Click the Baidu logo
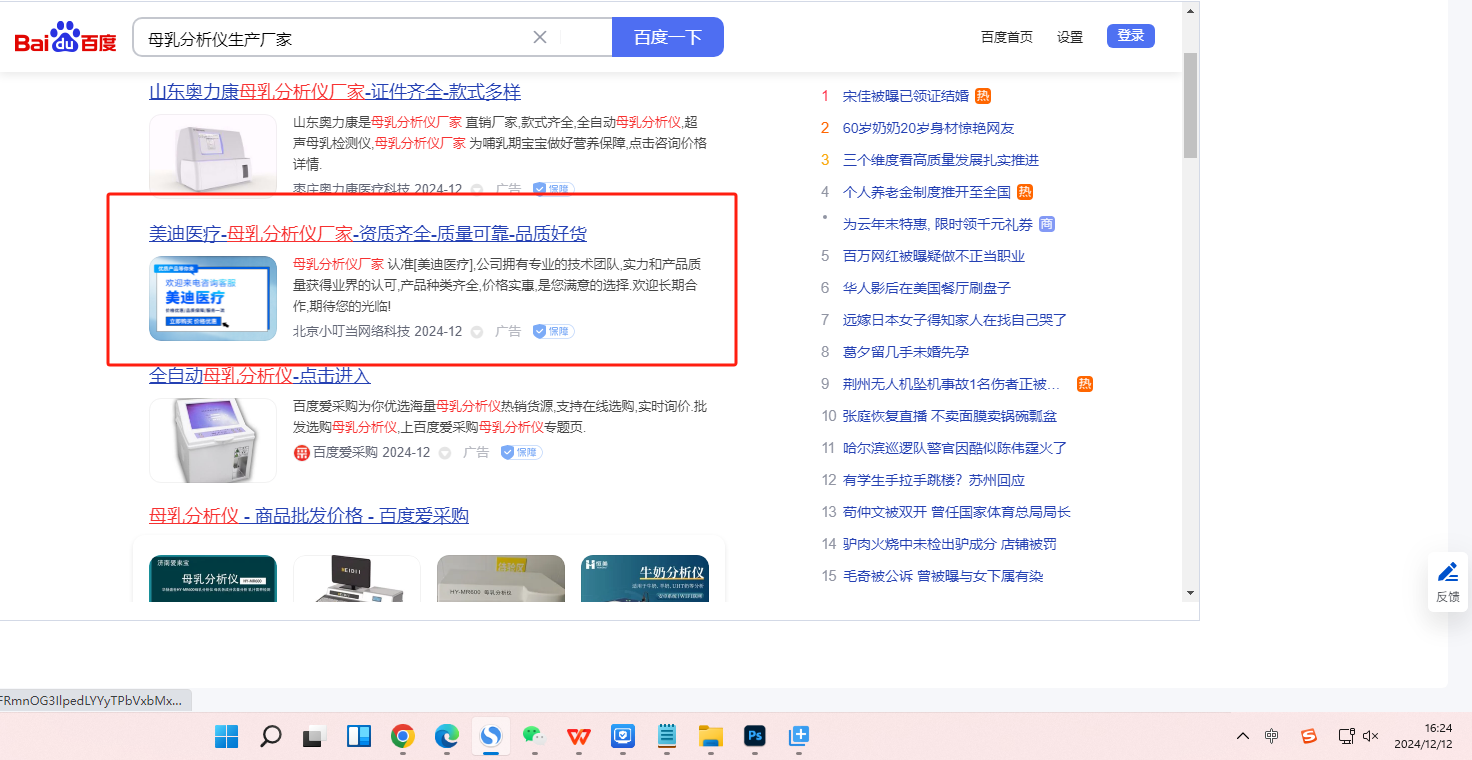Screen dimensions: 1472x760 tap(65, 38)
